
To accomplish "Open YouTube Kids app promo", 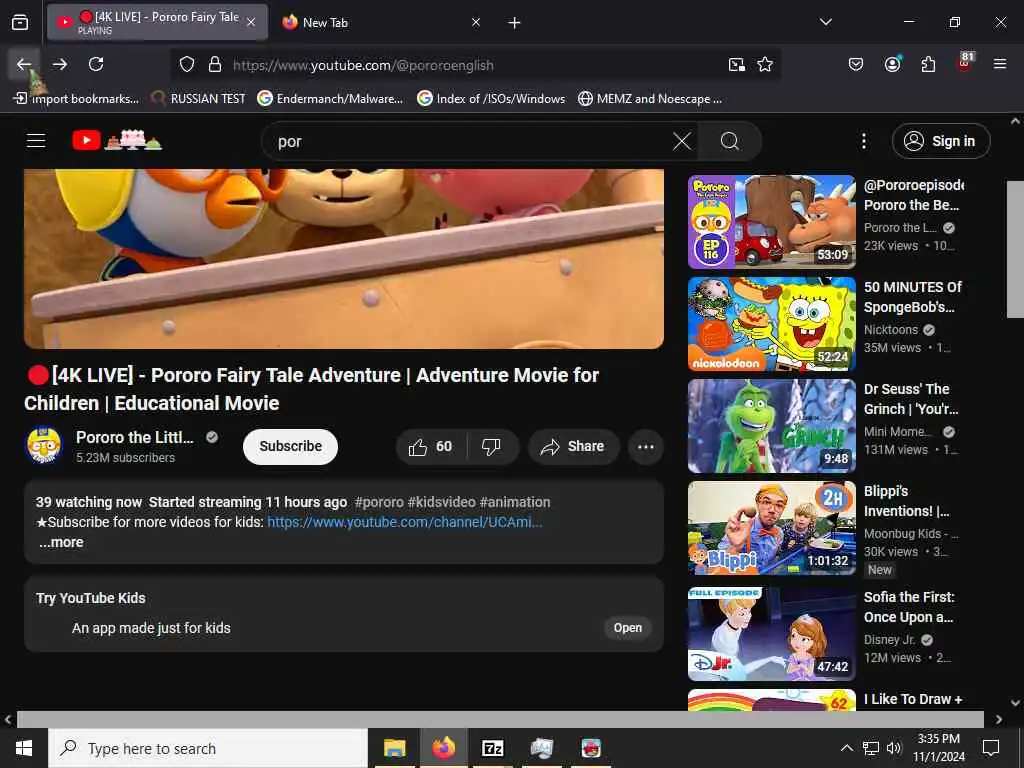I will click(x=628, y=628).
